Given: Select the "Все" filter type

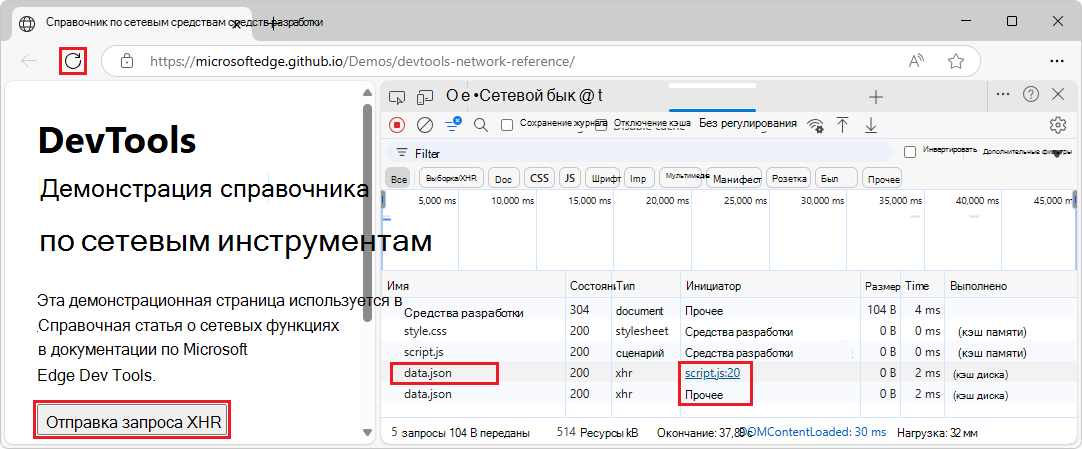Looking at the screenshot, I should (x=399, y=179).
